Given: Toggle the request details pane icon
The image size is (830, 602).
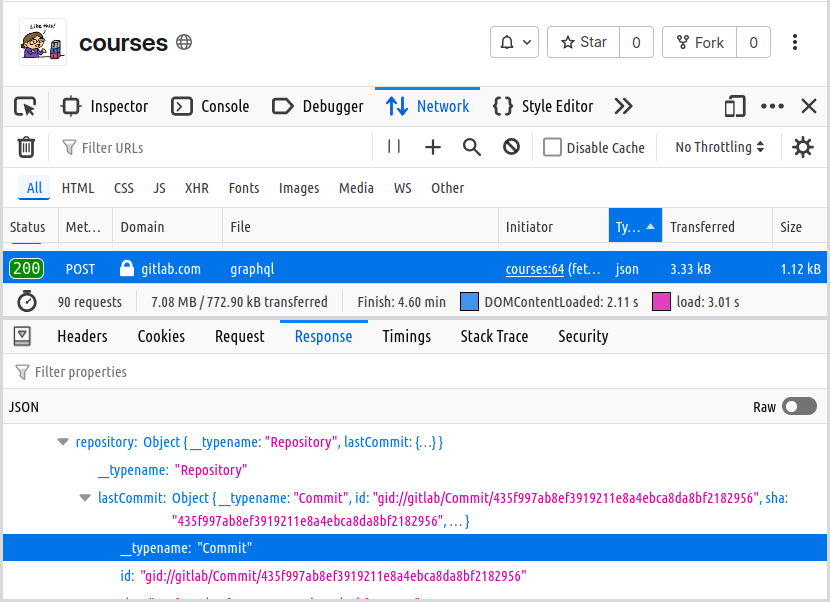Looking at the screenshot, I should point(22,336).
